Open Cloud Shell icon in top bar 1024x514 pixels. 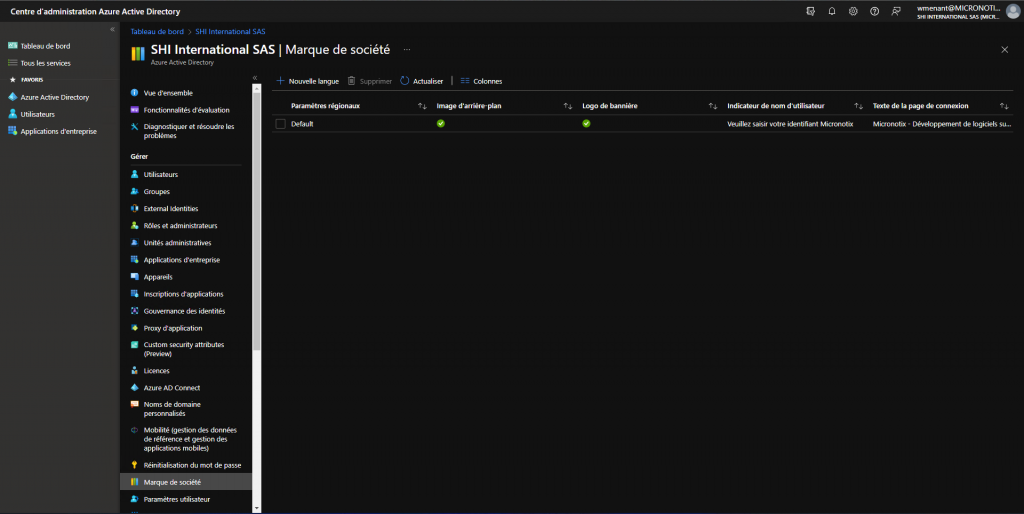pos(810,11)
